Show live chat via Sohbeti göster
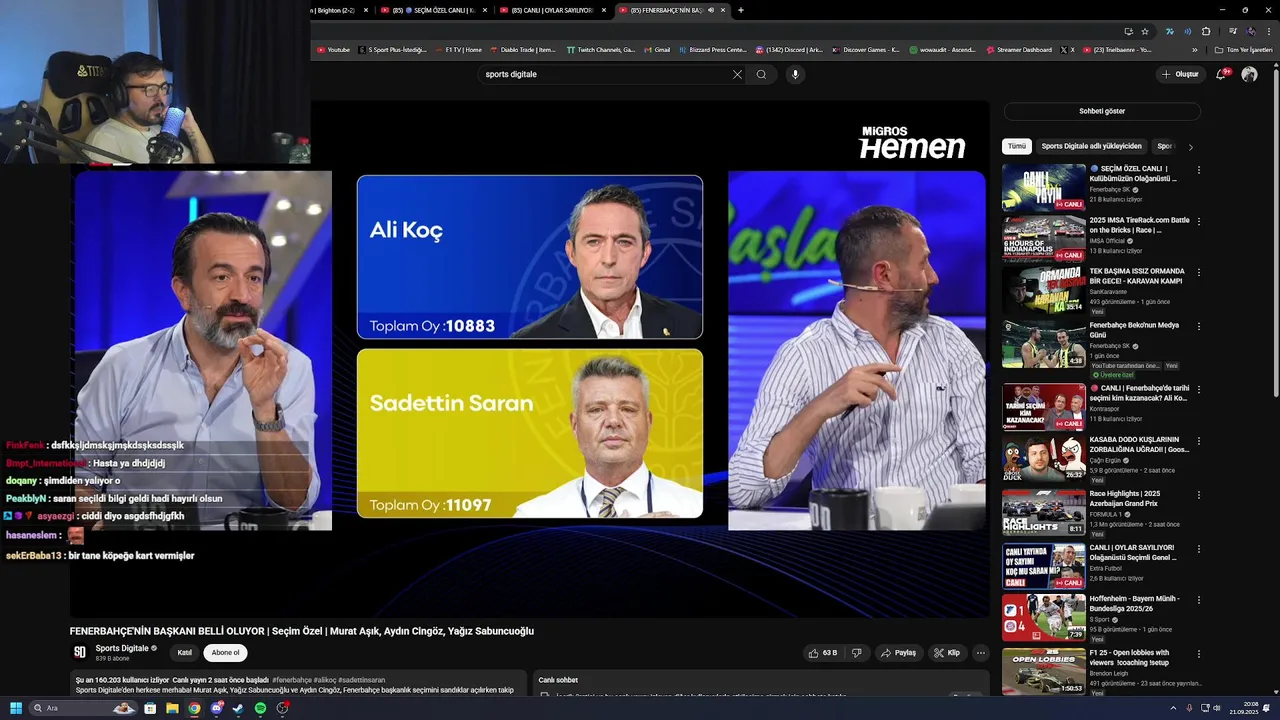The width and height of the screenshot is (1280, 720). (x=1102, y=111)
